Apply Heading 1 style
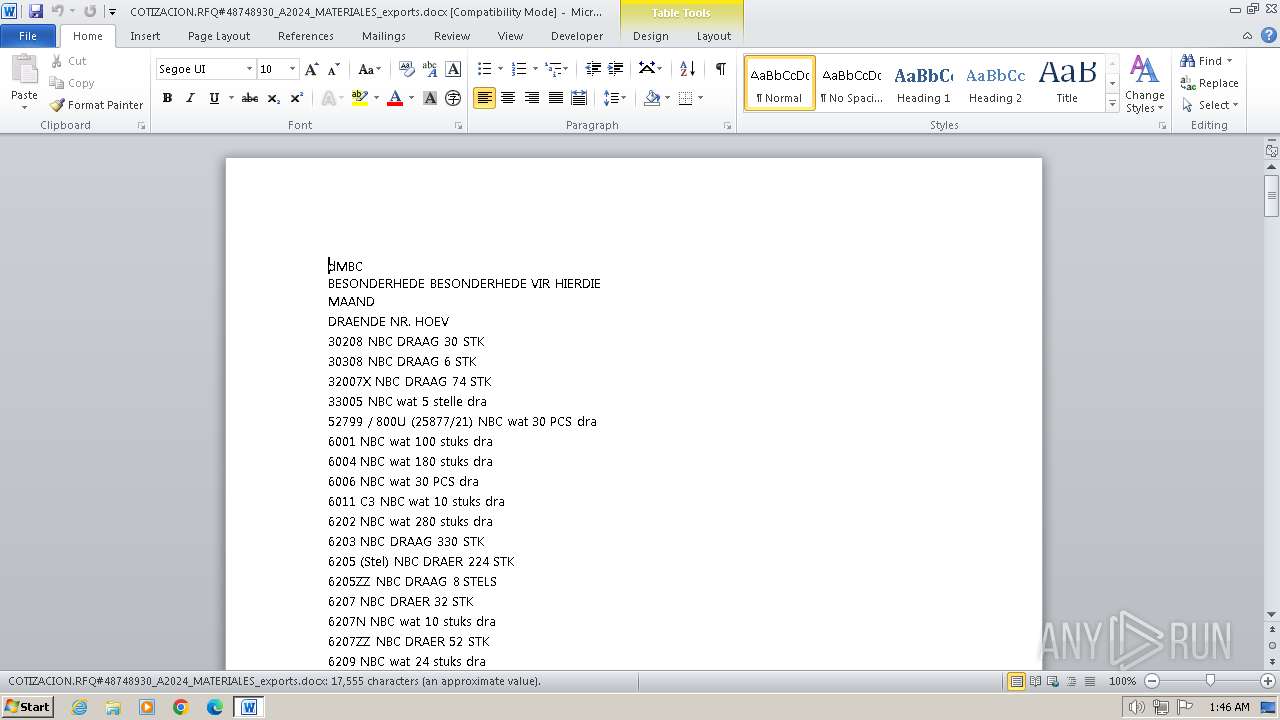Screen dimensions: 1280x720 (x=923, y=83)
